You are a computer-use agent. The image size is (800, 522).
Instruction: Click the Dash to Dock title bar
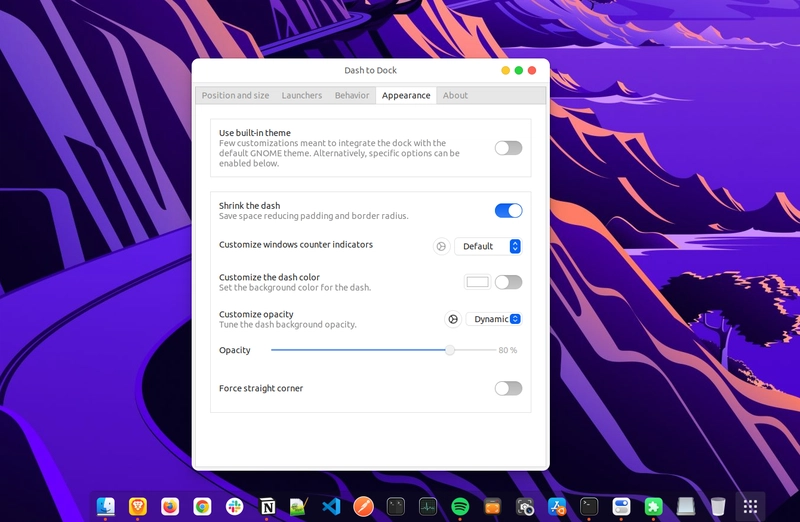[370, 70]
